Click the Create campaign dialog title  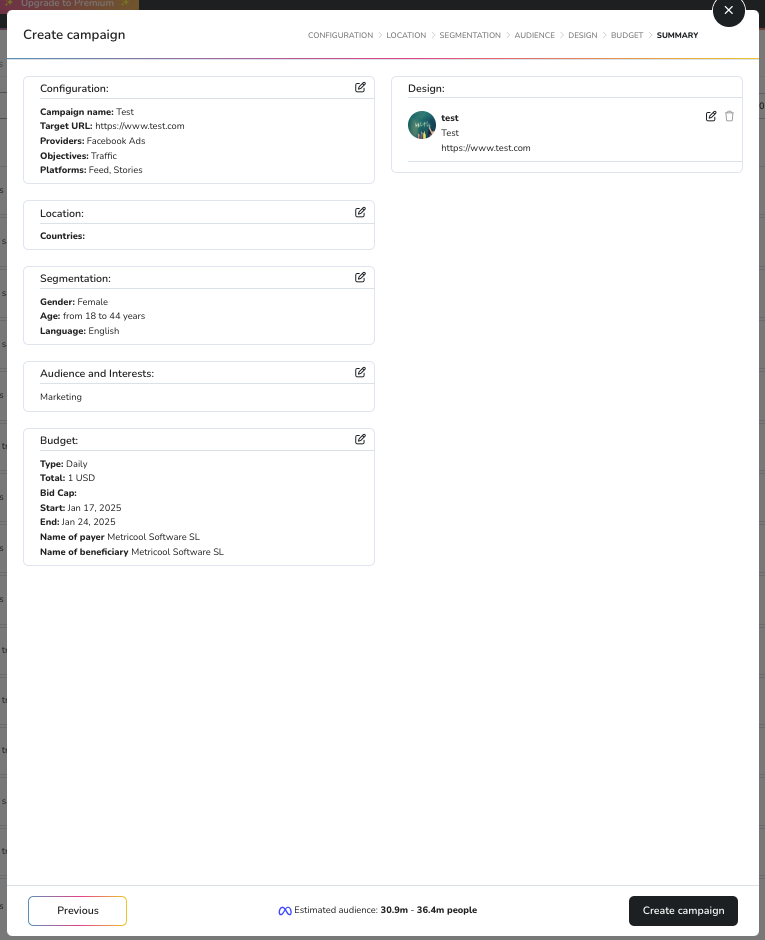[x=74, y=35]
